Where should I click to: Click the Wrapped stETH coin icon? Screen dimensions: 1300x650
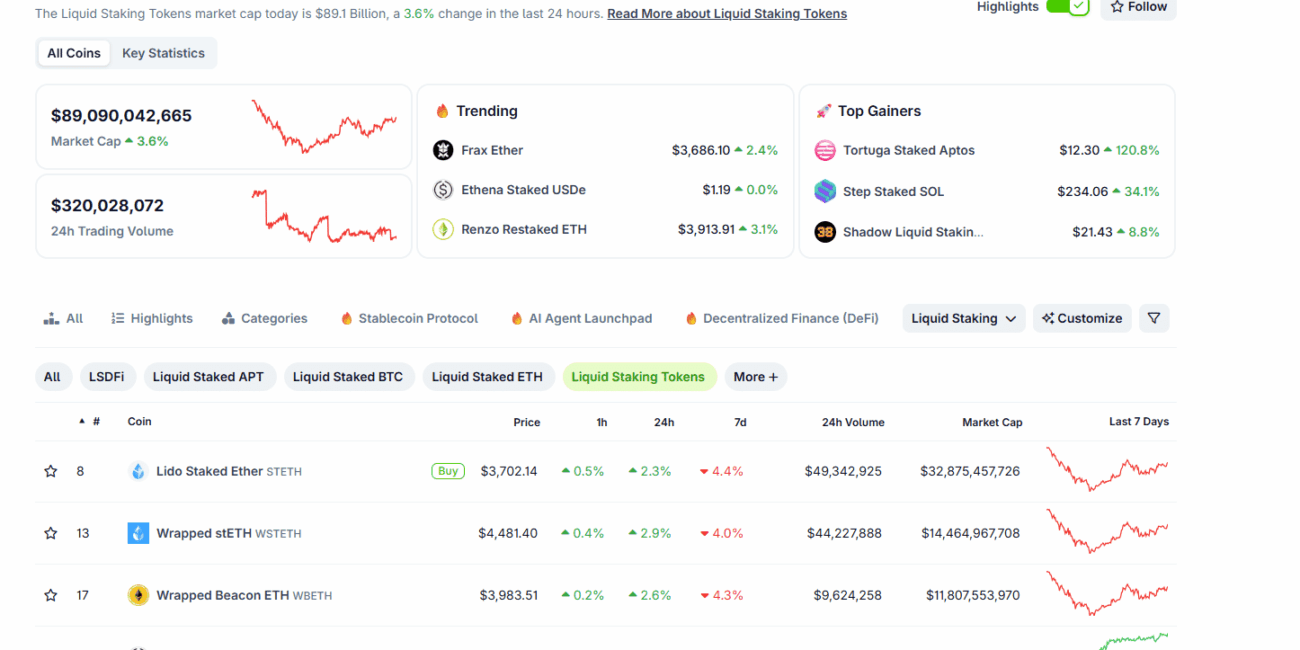click(x=138, y=533)
